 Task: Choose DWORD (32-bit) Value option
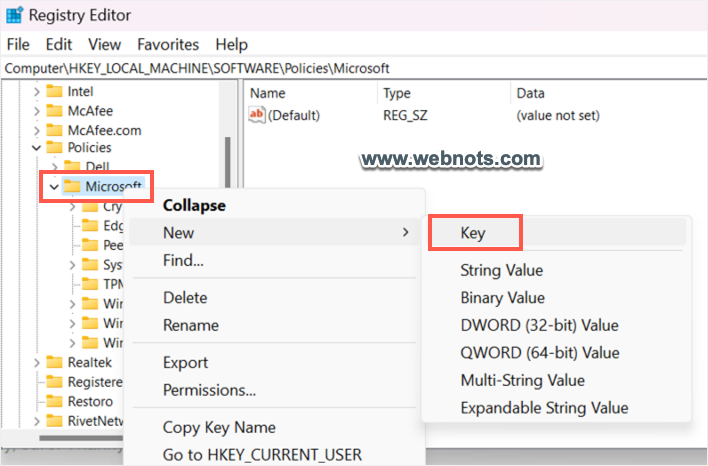pyautogui.click(x=539, y=325)
